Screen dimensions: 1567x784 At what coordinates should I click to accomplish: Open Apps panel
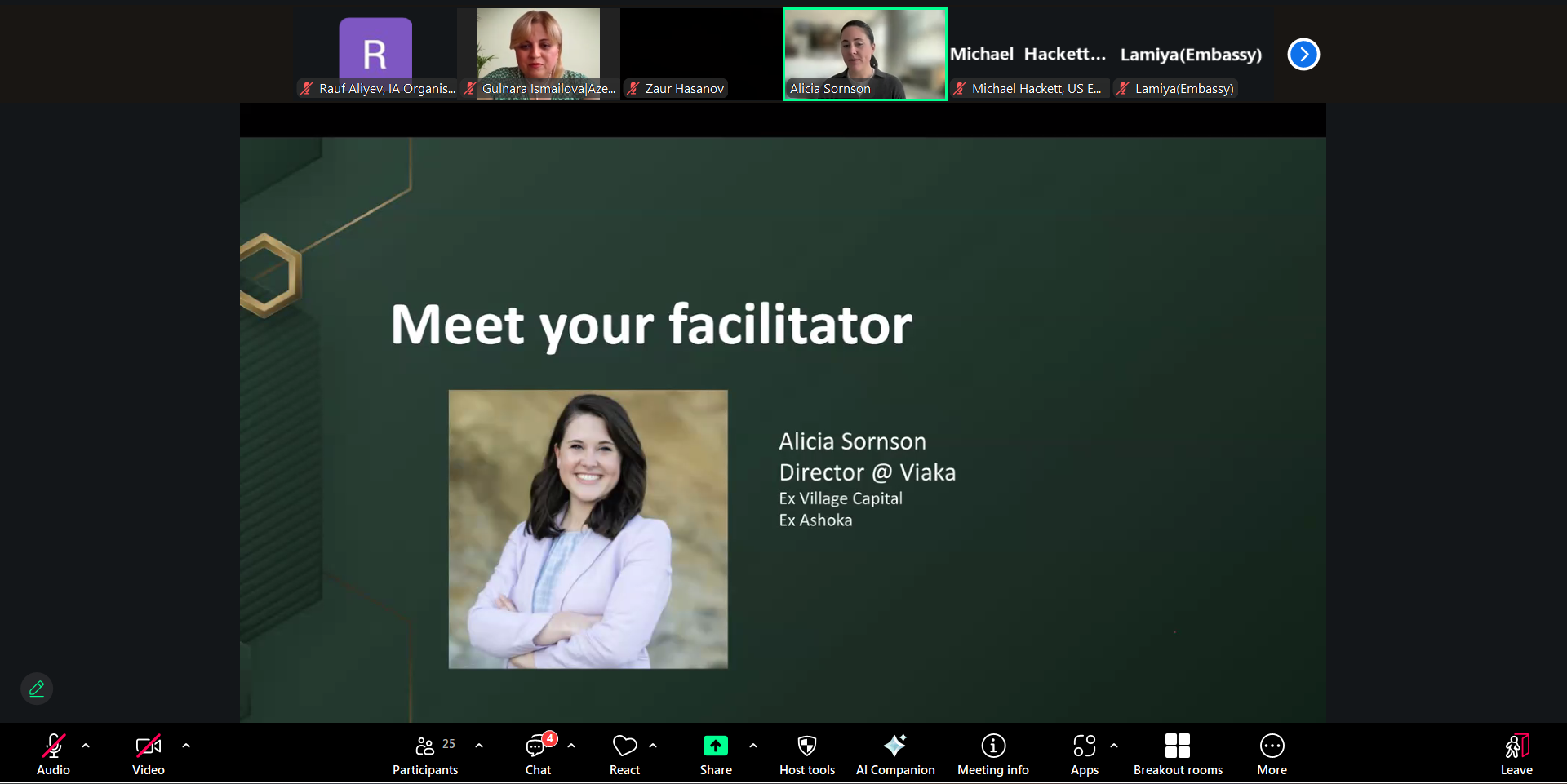pos(1085,754)
